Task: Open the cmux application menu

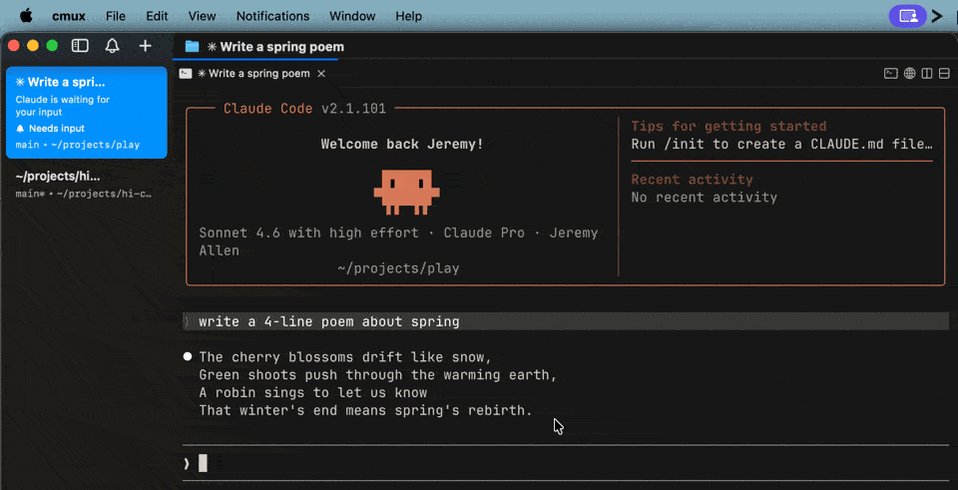Action: coord(69,16)
